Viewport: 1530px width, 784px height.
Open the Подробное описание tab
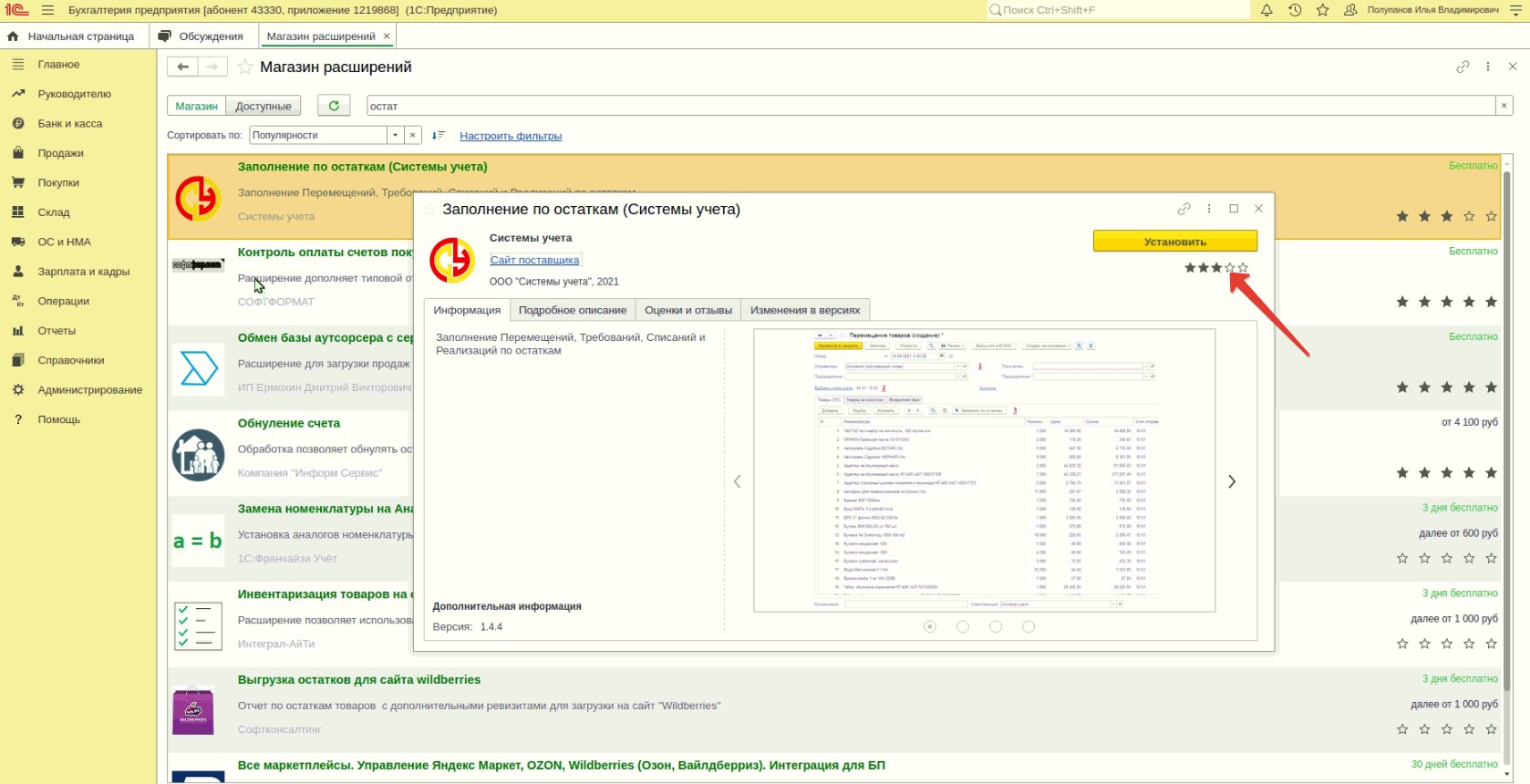[573, 310]
